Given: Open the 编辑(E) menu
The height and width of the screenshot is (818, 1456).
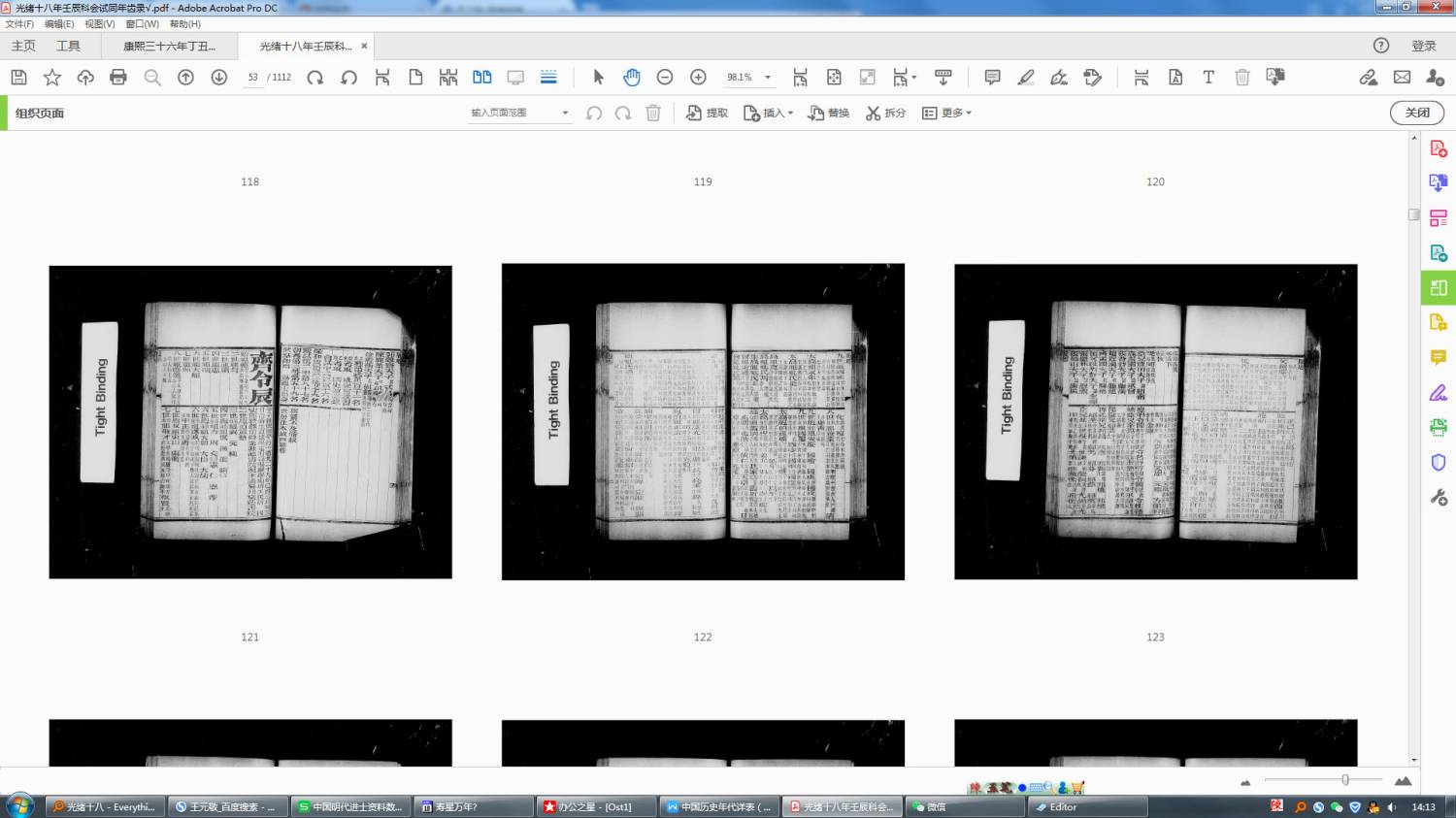Looking at the screenshot, I should pos(59,24).
